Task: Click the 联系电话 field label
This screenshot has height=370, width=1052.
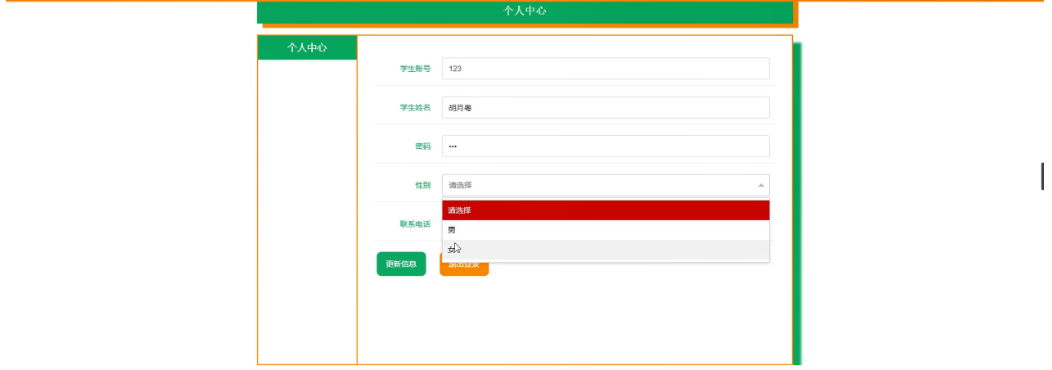Action: click(x=415, y=224)
